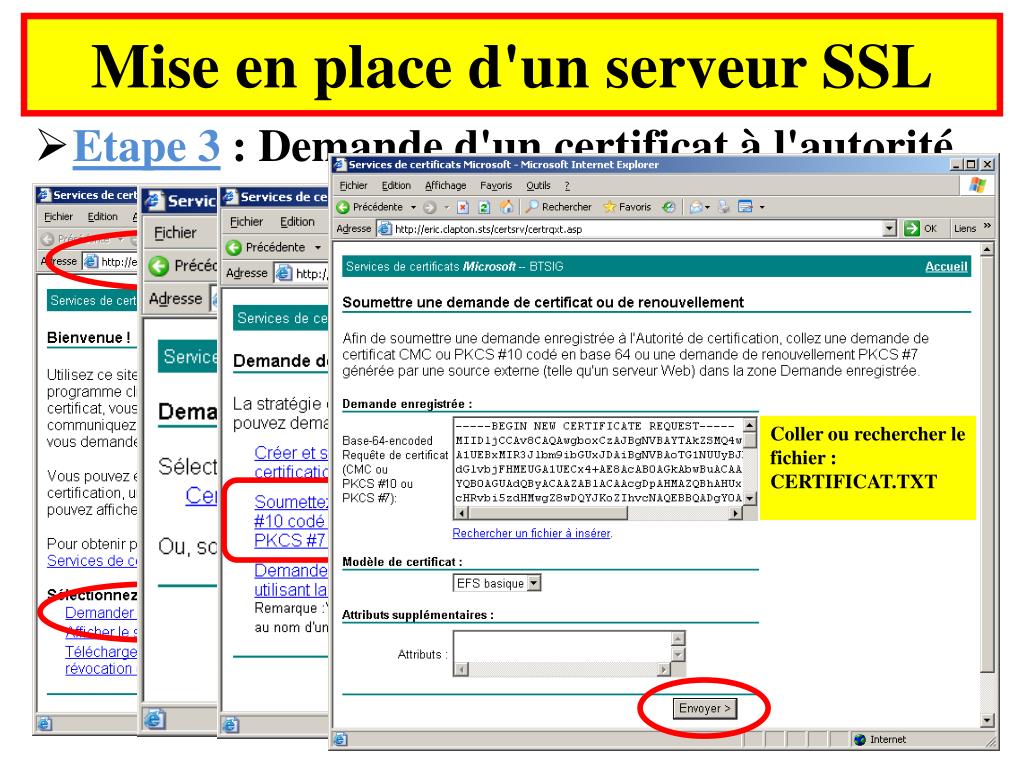The width and height of the screenshot is (1024, 768).
Task: Click the Mail envelope toolbar icon
Action: [696, 207]
